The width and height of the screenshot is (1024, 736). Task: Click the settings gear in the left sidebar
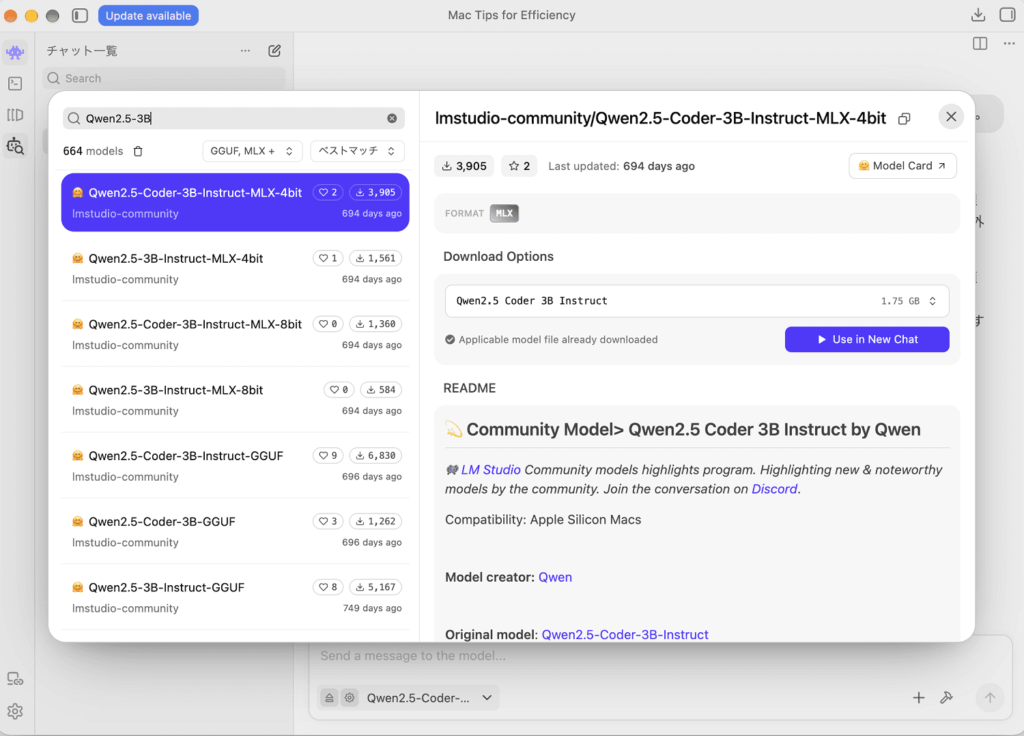pos(15,711)
